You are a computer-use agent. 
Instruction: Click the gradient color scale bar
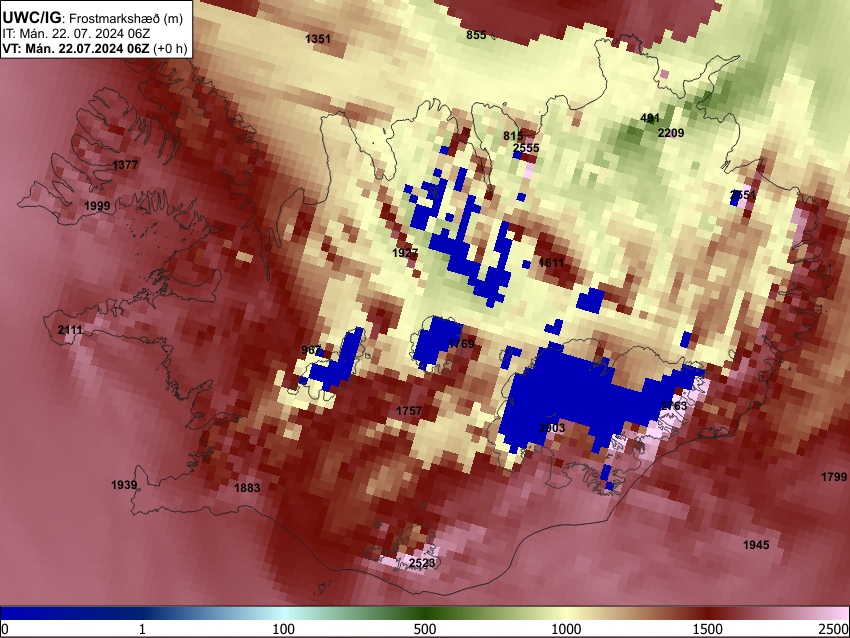(425, 613)
